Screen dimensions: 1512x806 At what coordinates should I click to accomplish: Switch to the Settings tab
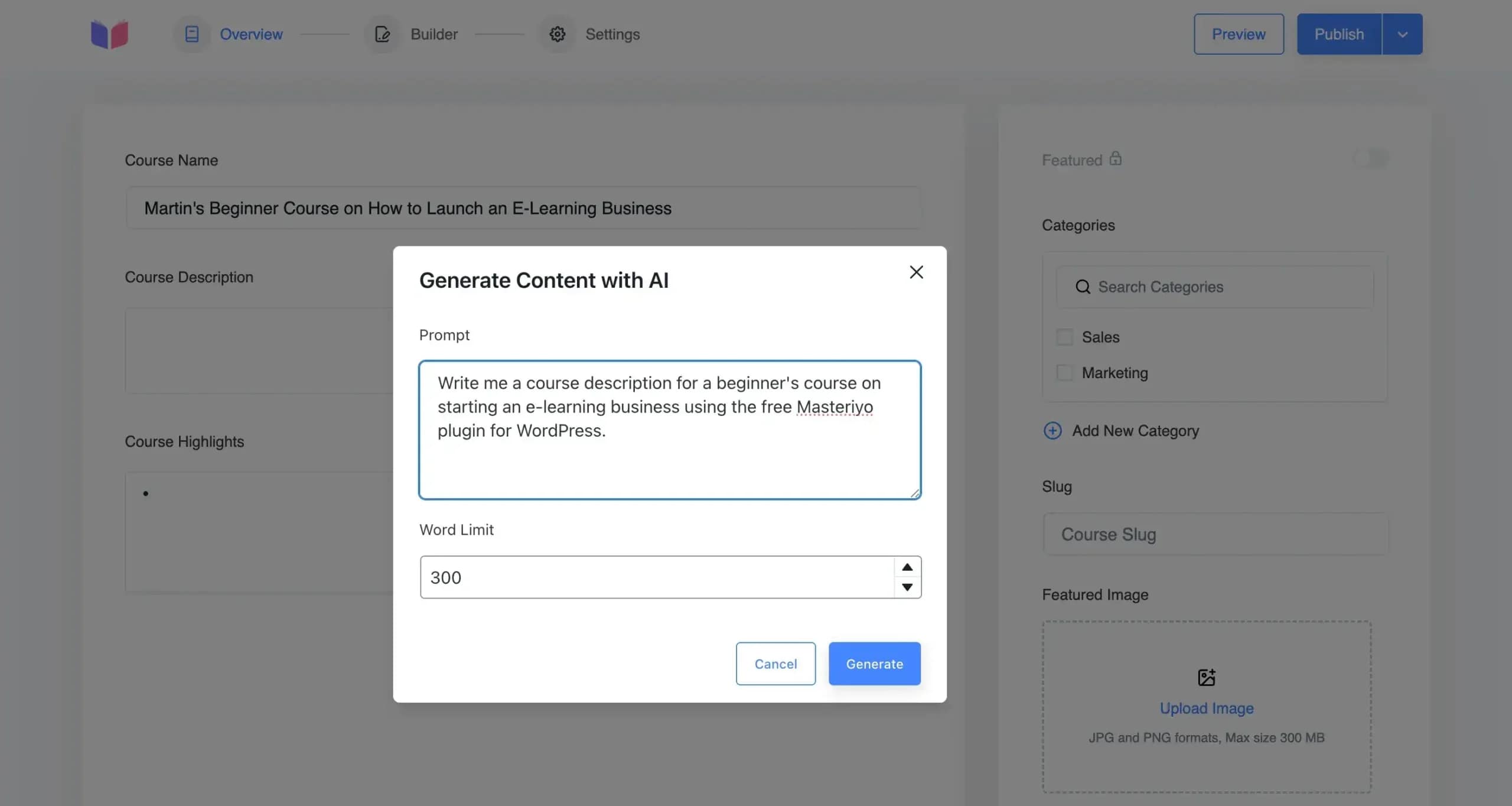tap(612, 34)
